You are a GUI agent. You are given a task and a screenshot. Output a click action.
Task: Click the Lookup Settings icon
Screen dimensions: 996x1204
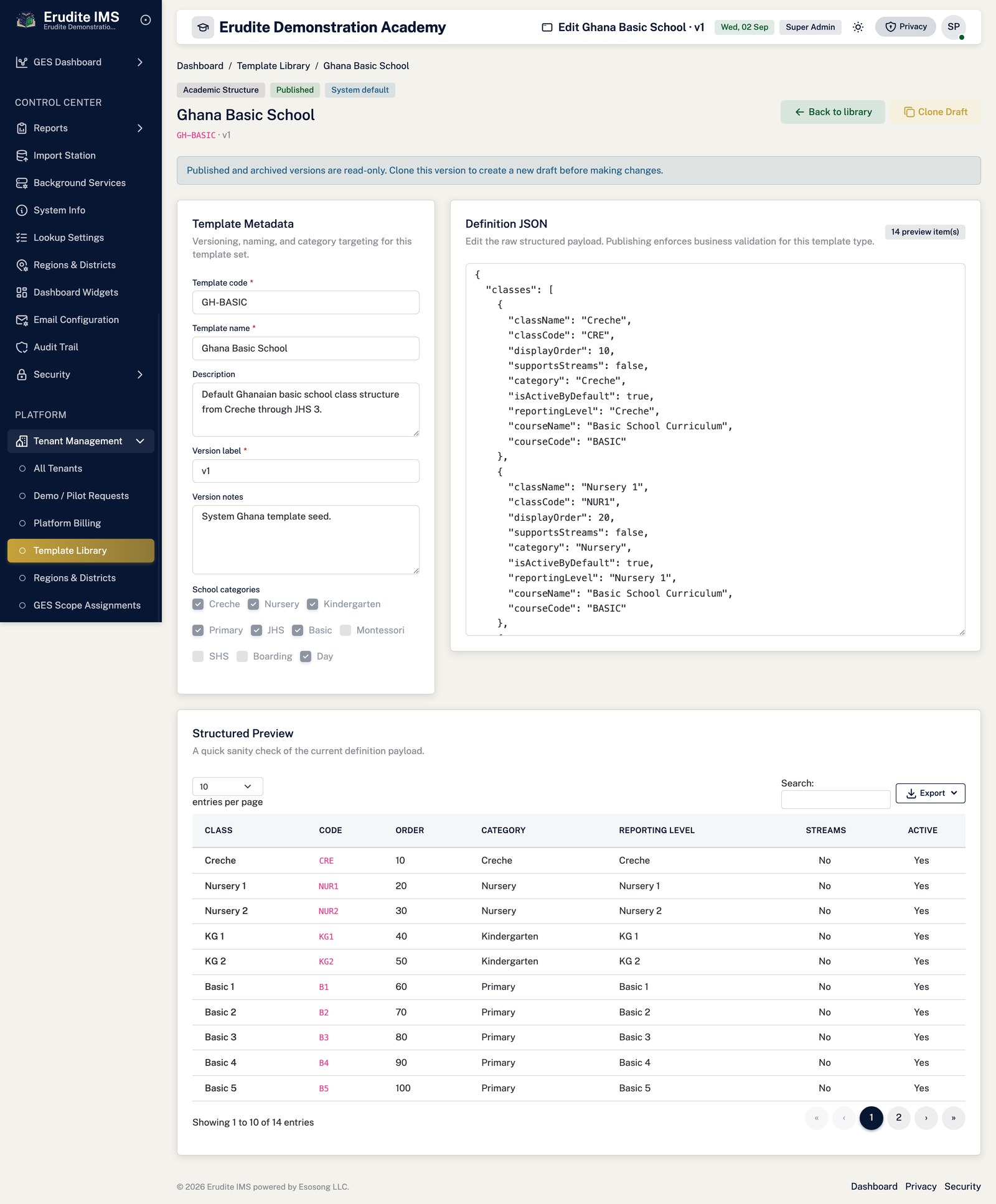pyautogui.click(x=22, y=238)
